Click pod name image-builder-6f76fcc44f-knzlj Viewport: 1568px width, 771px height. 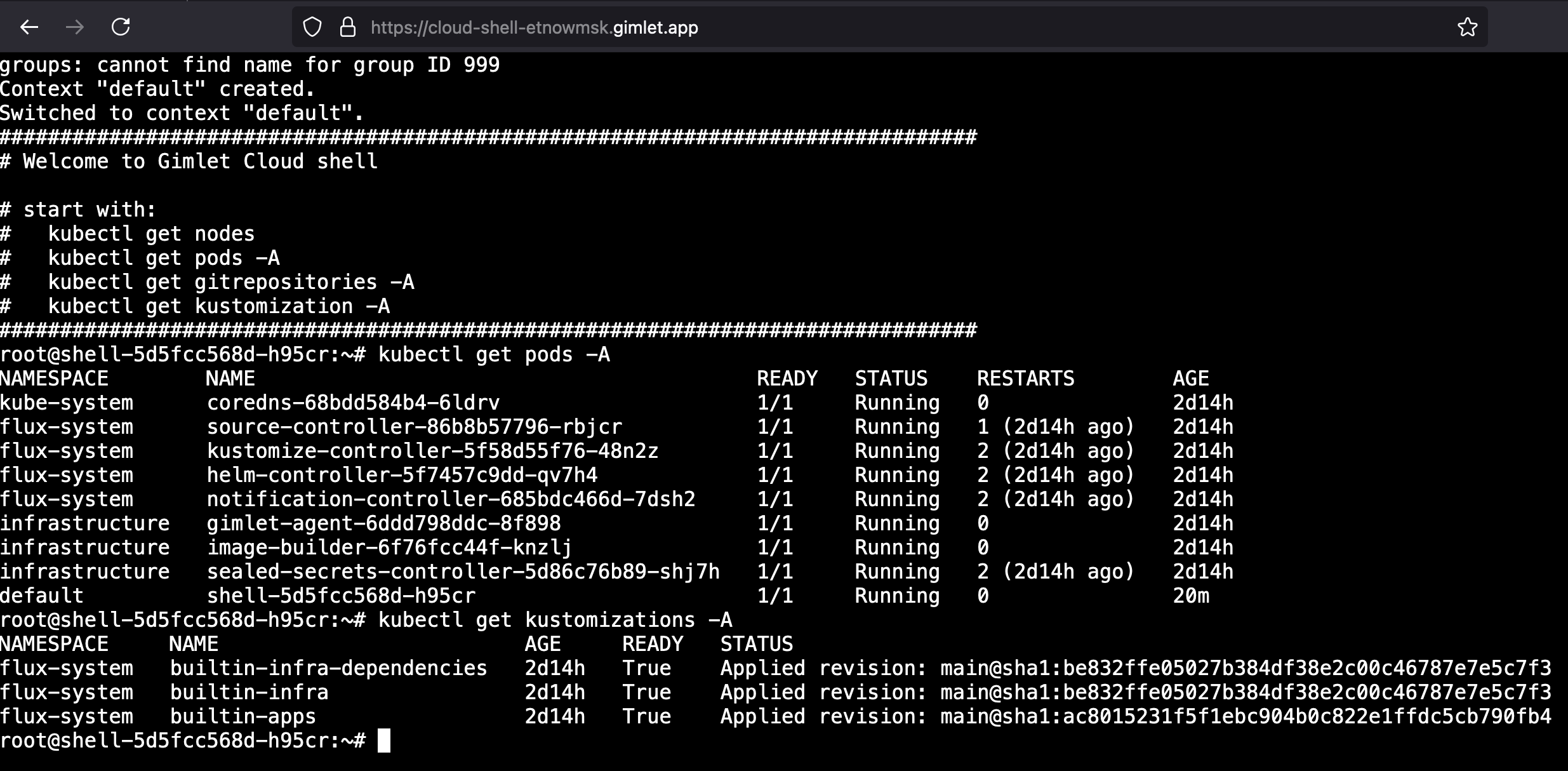coord(390,547)
